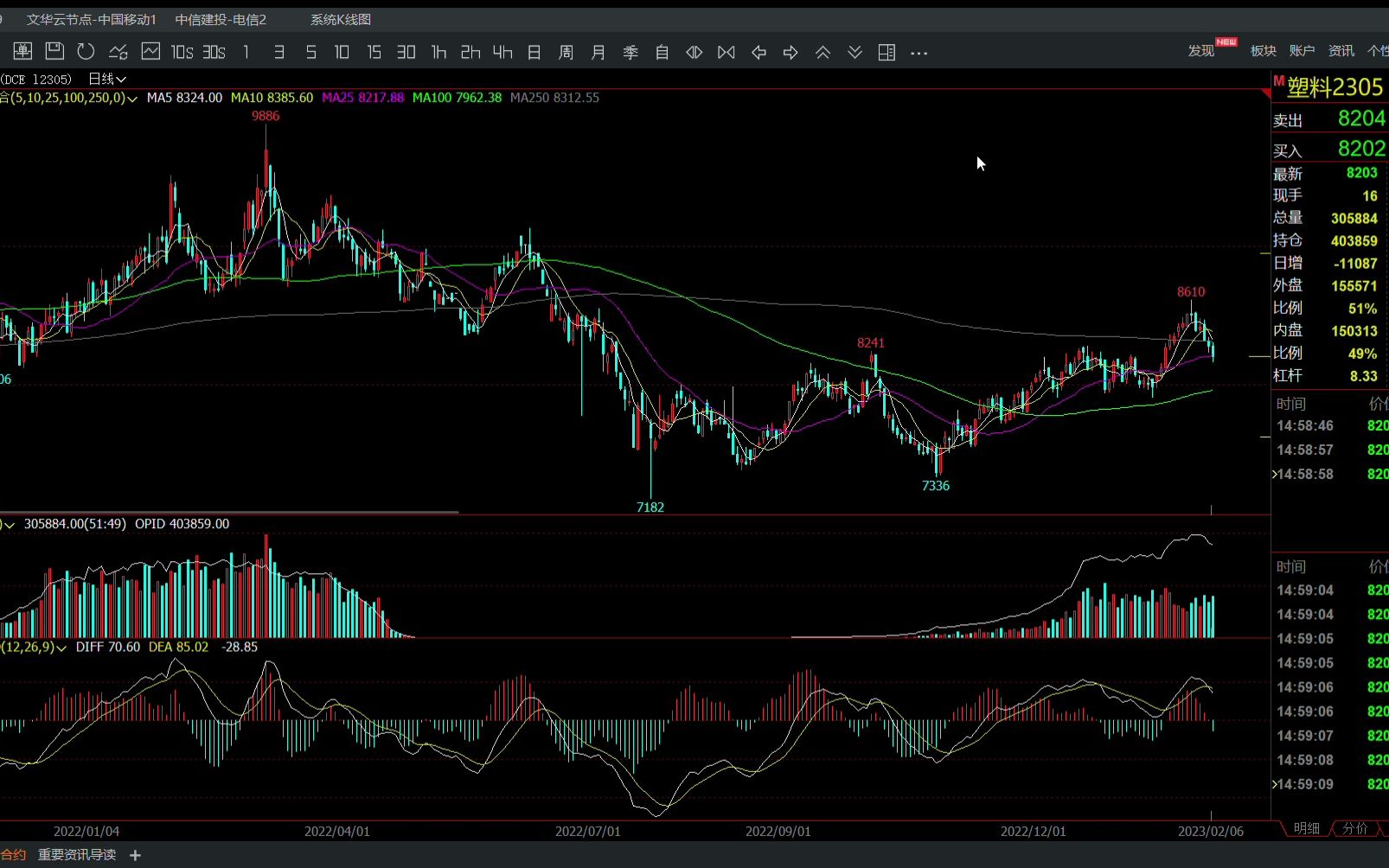
Task: Select the 10-minute period
Action: click(x=342, y=53)
